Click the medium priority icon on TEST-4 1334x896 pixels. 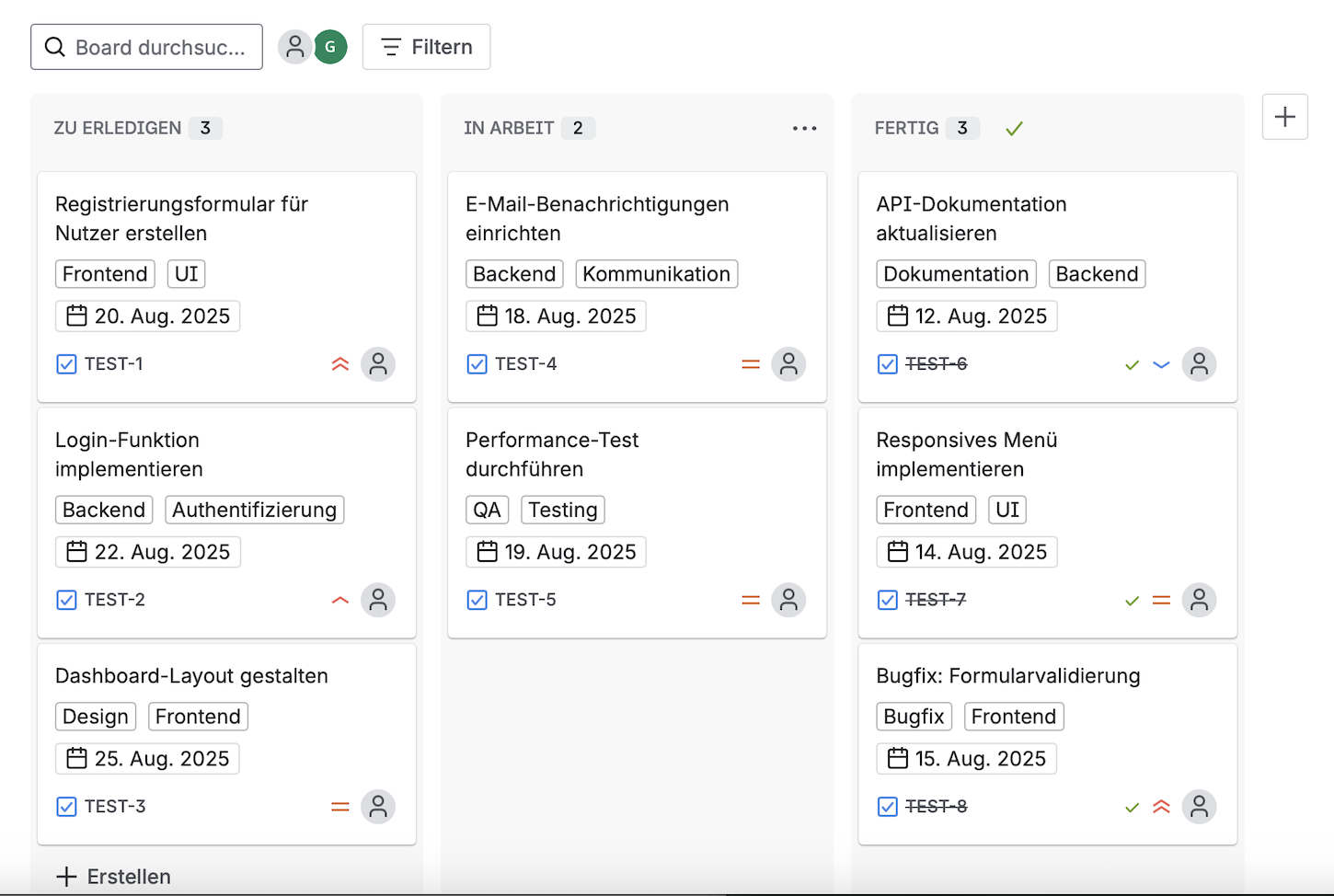tap(751, 364)
